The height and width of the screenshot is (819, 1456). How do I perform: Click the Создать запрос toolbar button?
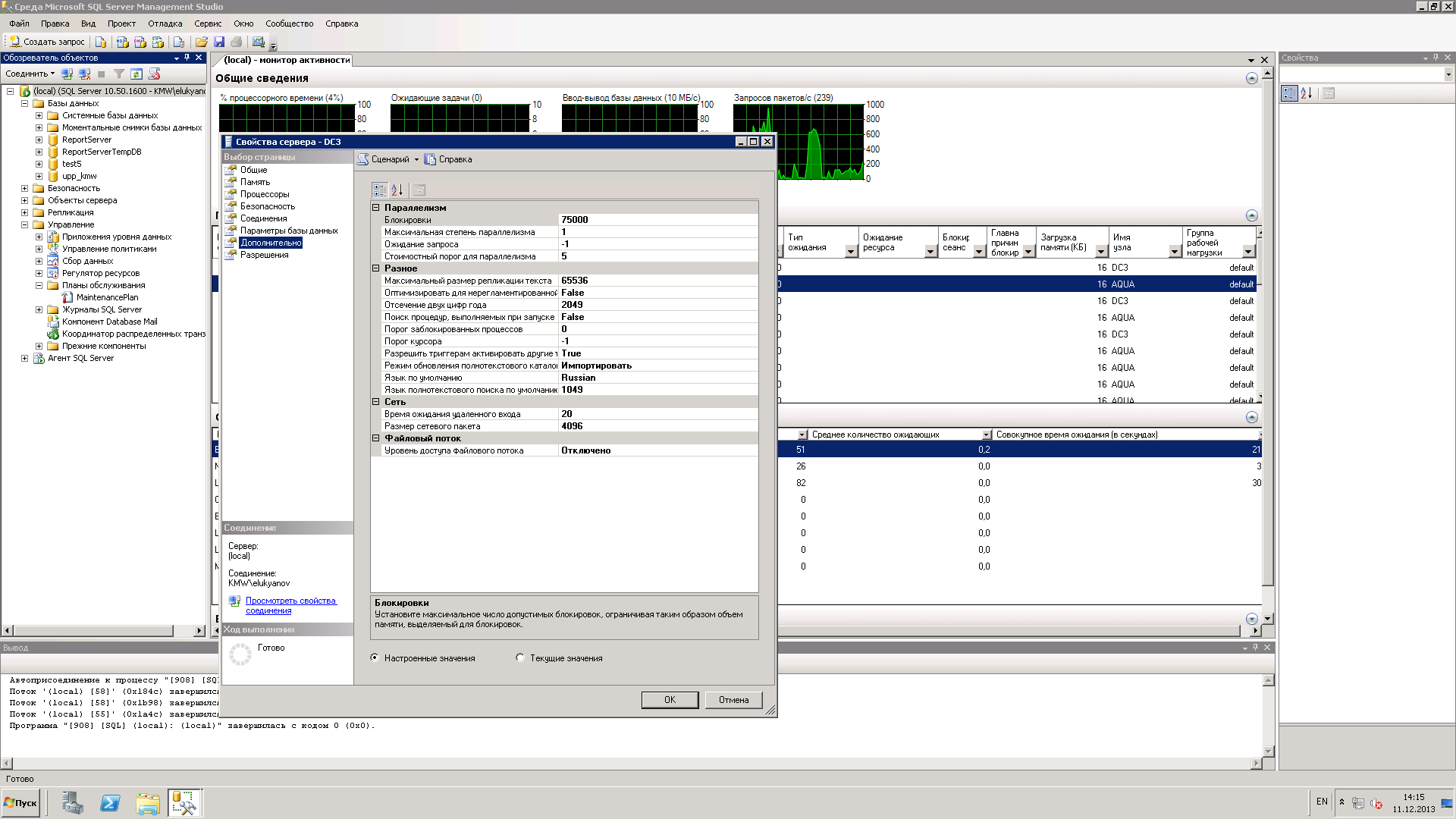[47, 42]
